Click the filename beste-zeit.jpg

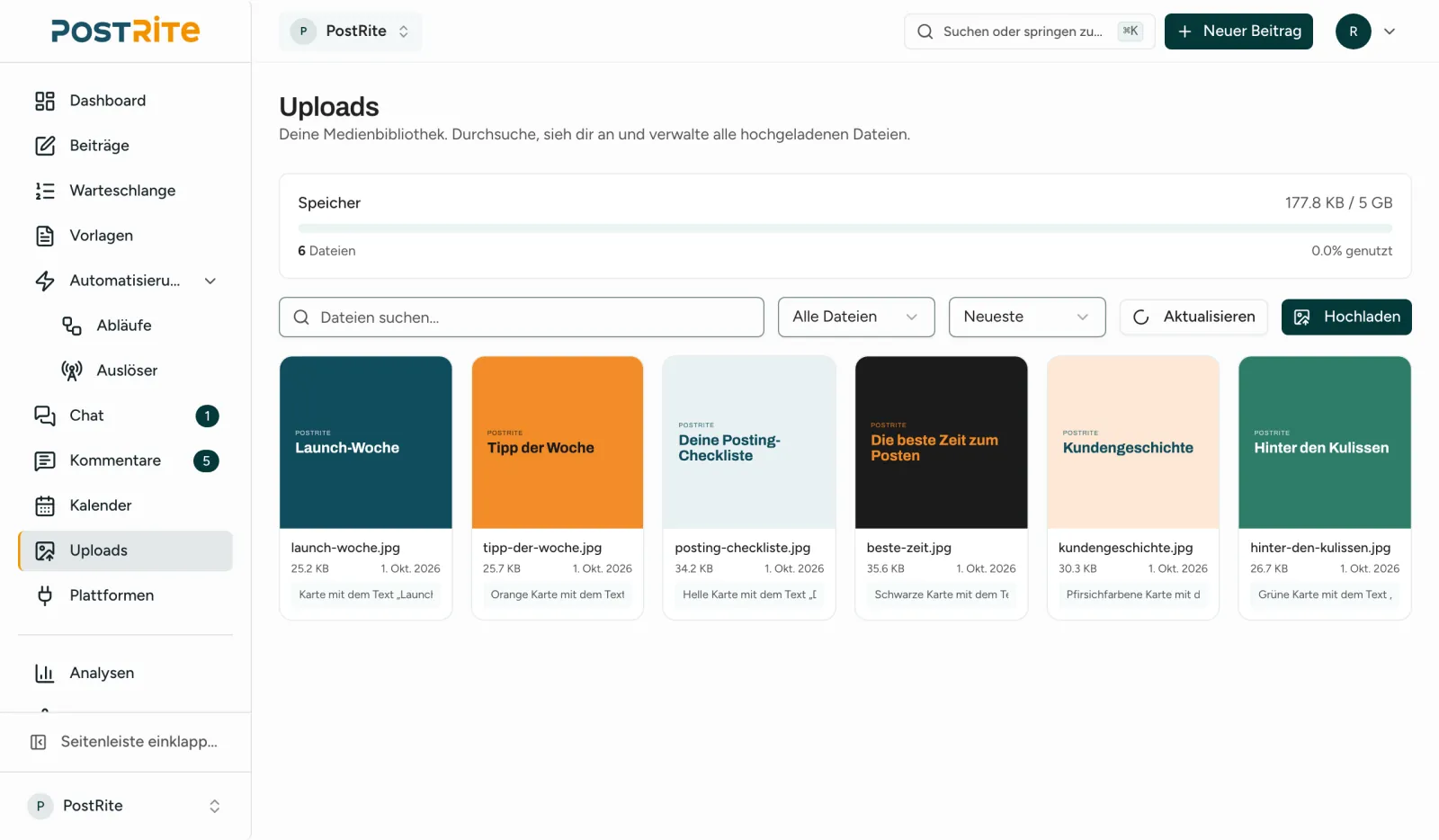click(x=909, y=548)
